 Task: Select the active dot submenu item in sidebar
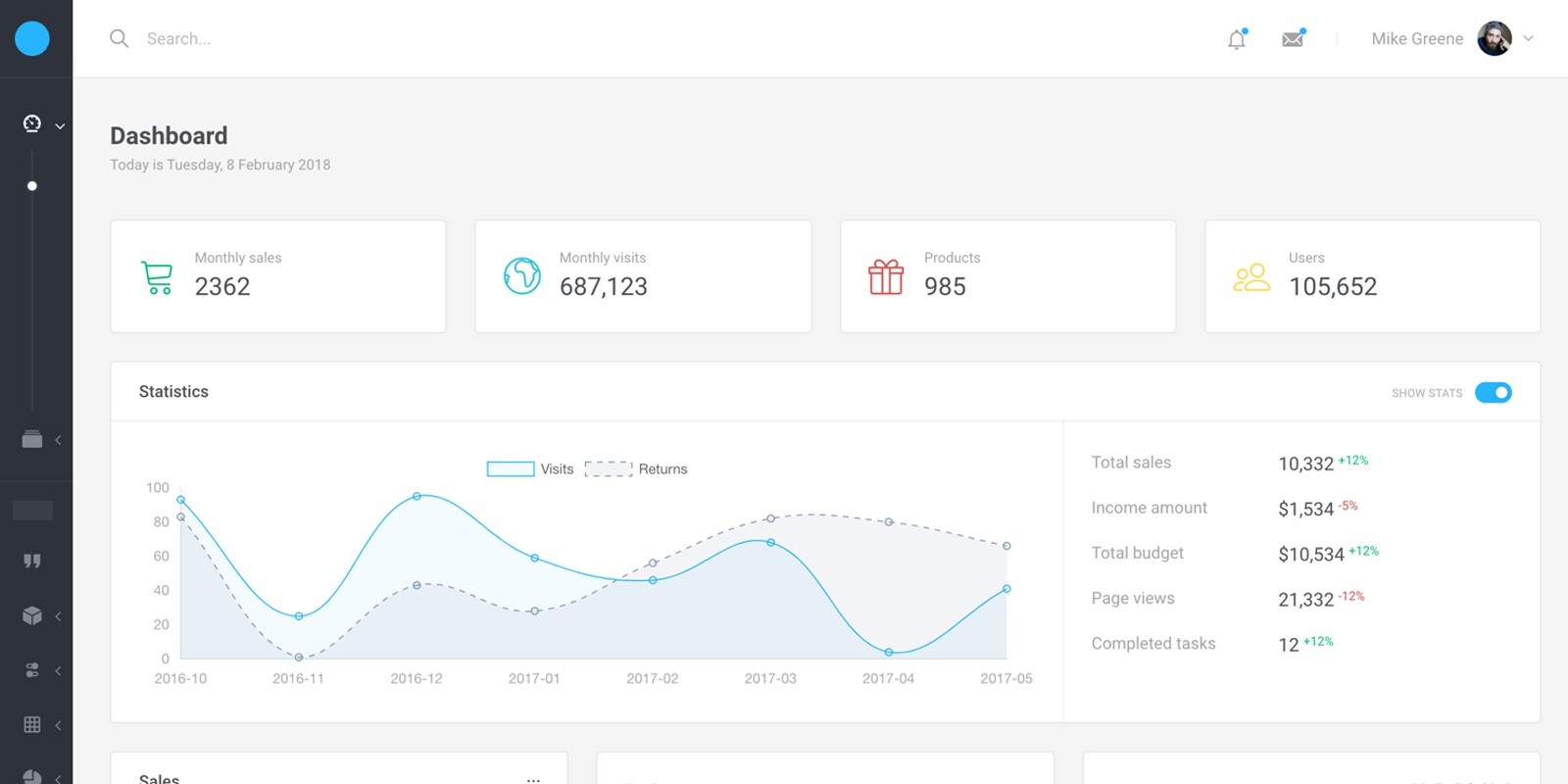32,186
